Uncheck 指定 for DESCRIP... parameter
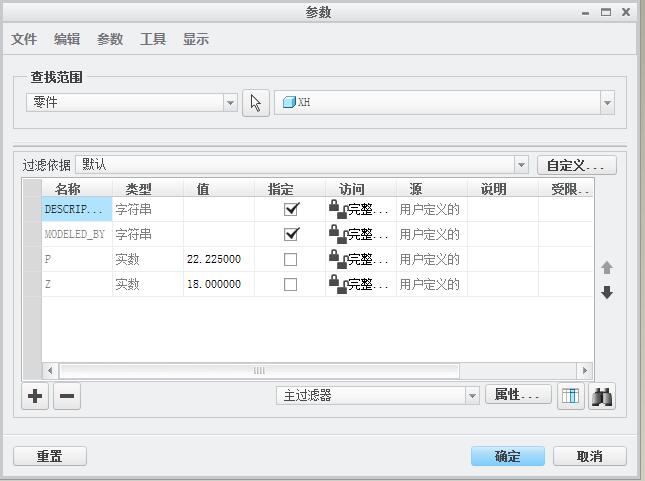 [x=291, y=209]
